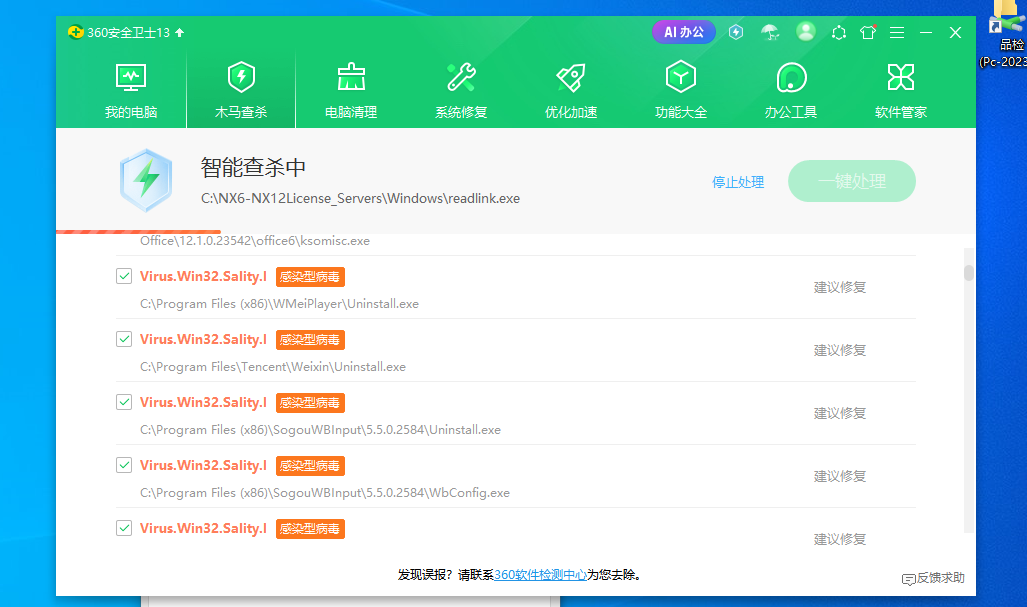The height and width of the screenshot is (607, 1027).
Task: Click 建议修复 for WMeiPlayer Uninstall.exe
Action: point(840,287)
